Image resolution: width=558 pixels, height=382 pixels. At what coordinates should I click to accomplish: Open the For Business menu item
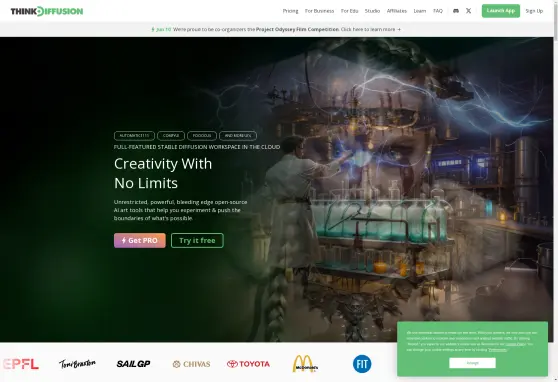319,11
